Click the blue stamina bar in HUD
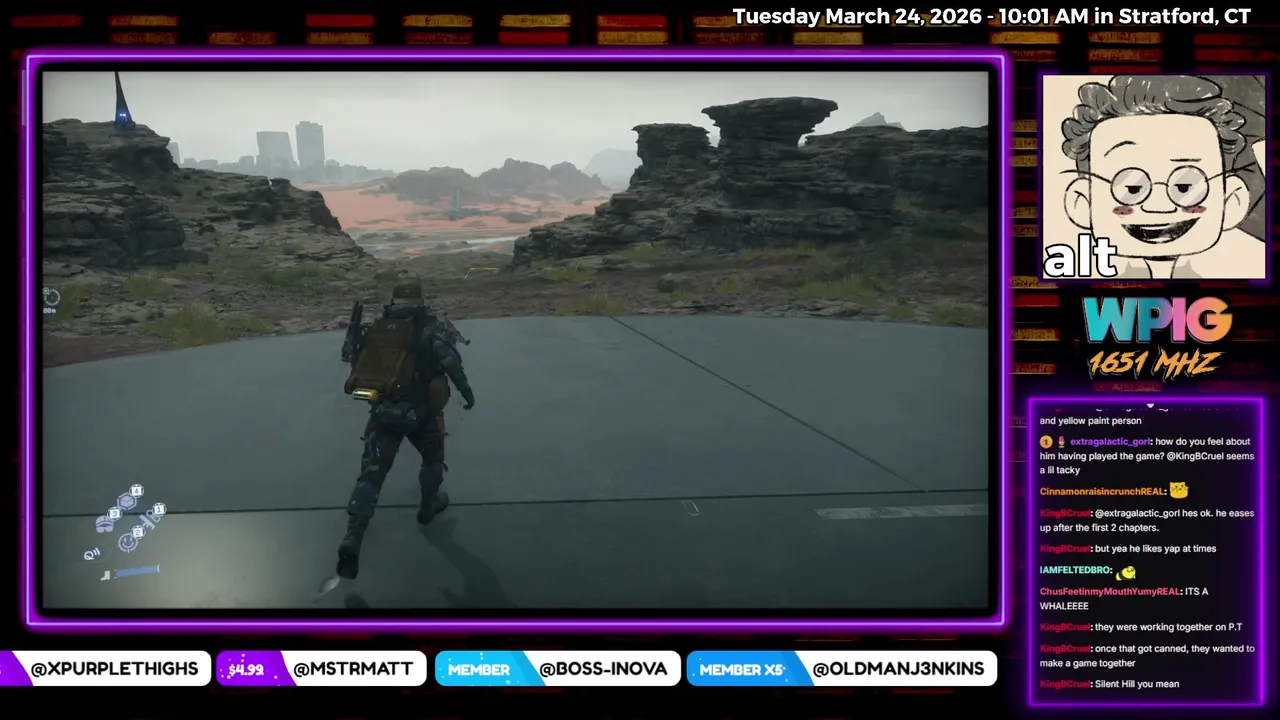 [137, 571]
